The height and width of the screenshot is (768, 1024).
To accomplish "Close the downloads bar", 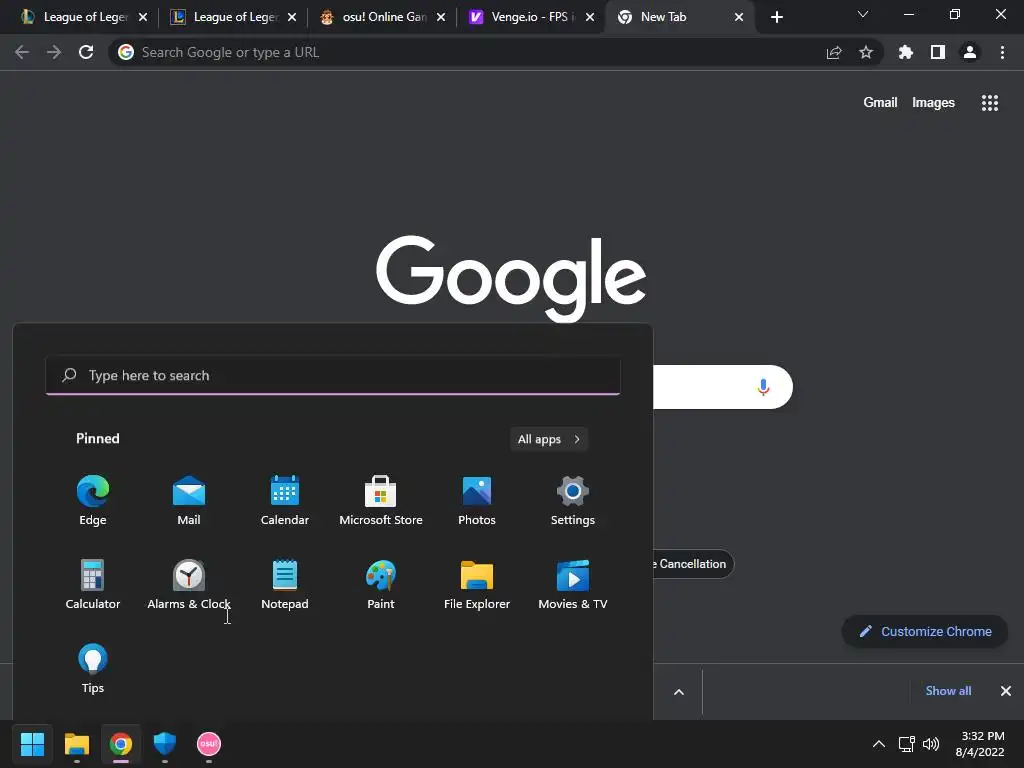I will 1006,691.
